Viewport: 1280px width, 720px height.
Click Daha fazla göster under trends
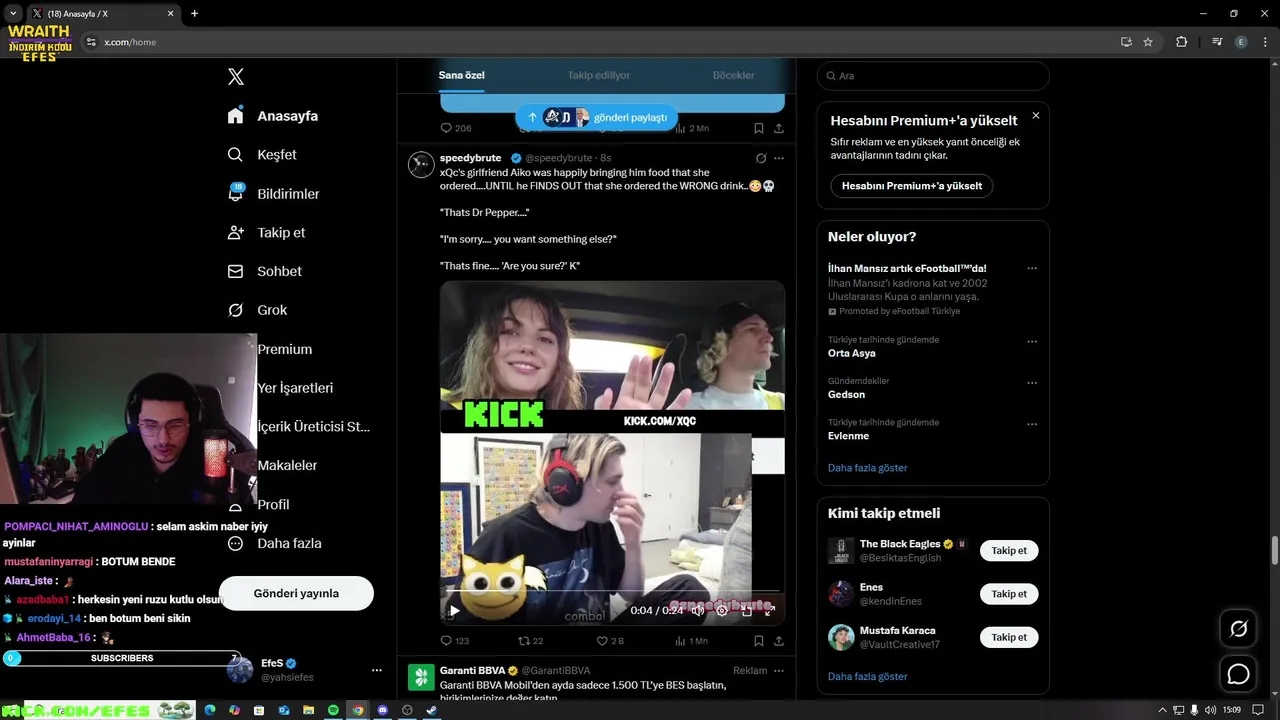click(867, 468)
